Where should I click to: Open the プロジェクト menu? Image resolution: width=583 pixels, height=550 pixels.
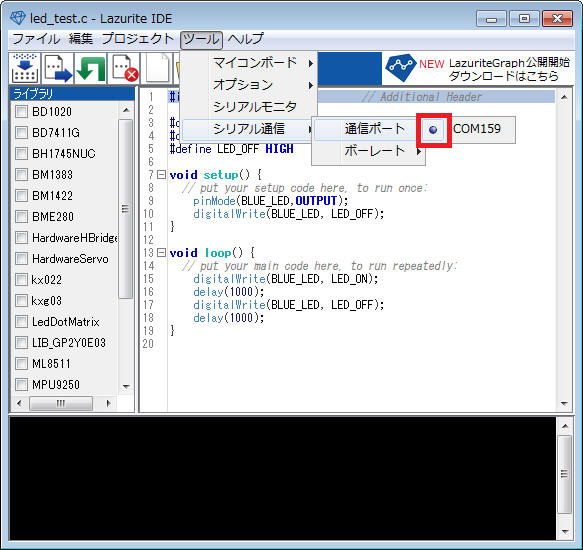coord(138,39)
